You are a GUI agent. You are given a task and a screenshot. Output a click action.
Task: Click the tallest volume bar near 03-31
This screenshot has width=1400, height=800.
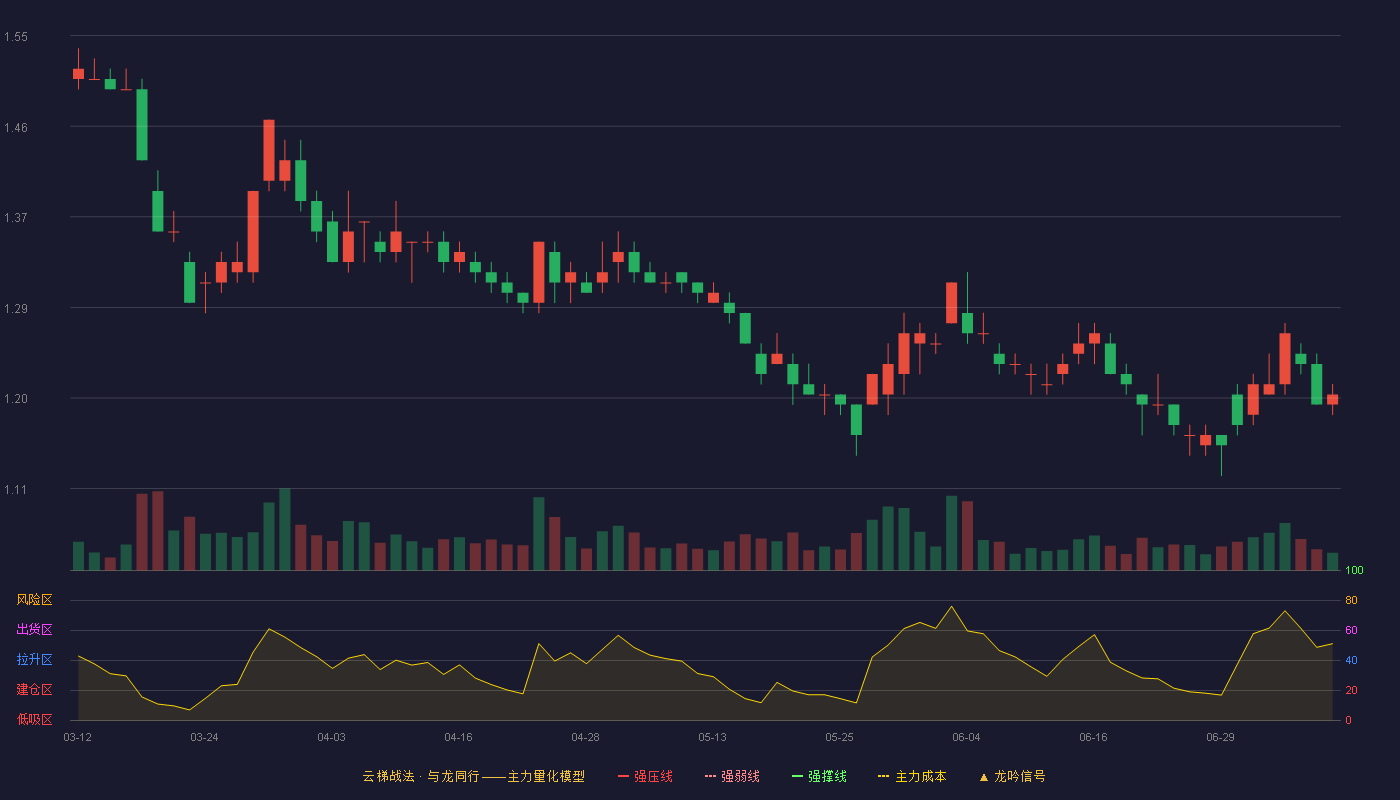coord(285,529)
